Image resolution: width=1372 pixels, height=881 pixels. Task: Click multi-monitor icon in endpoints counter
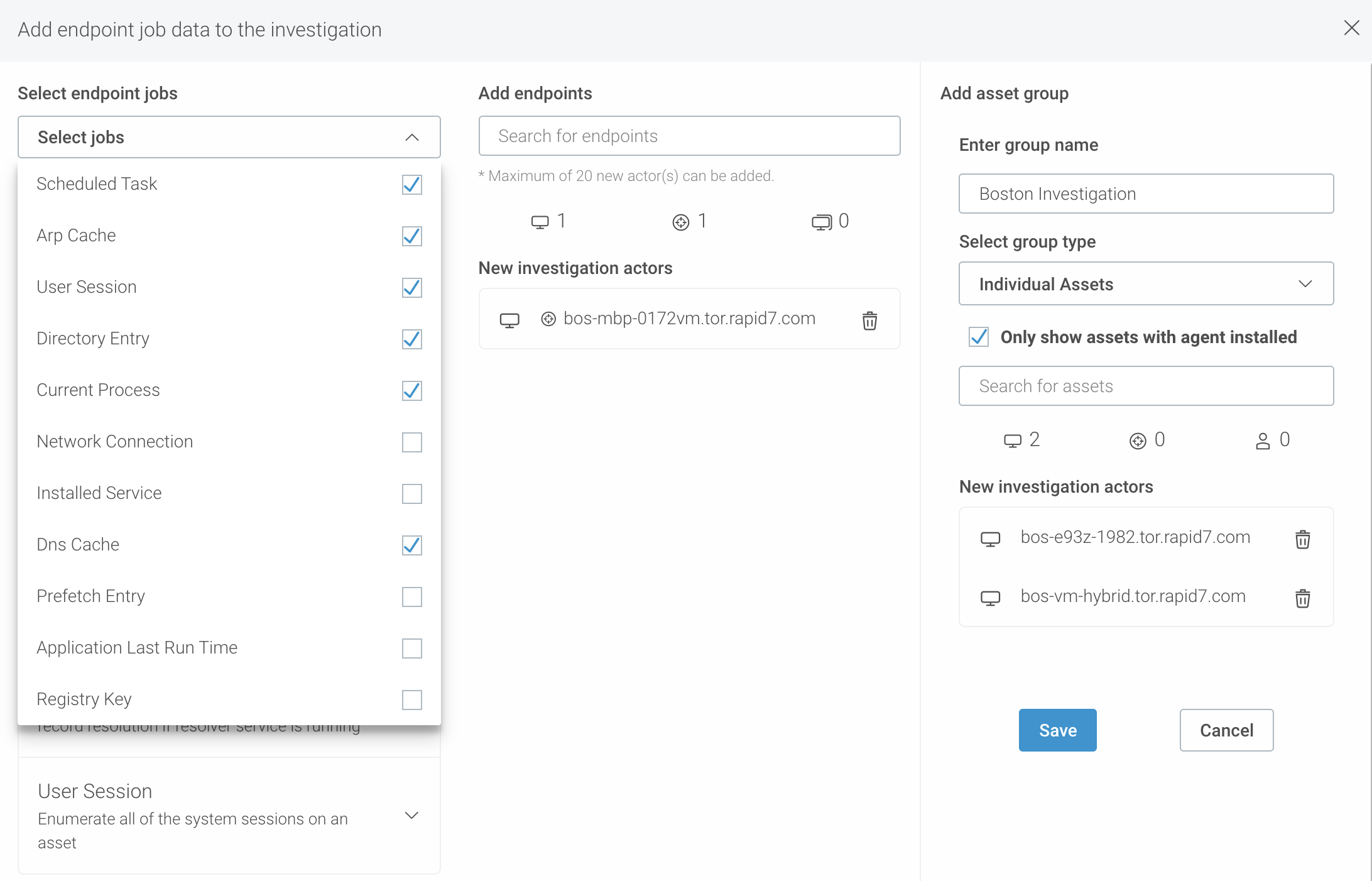tap(821, 222)
